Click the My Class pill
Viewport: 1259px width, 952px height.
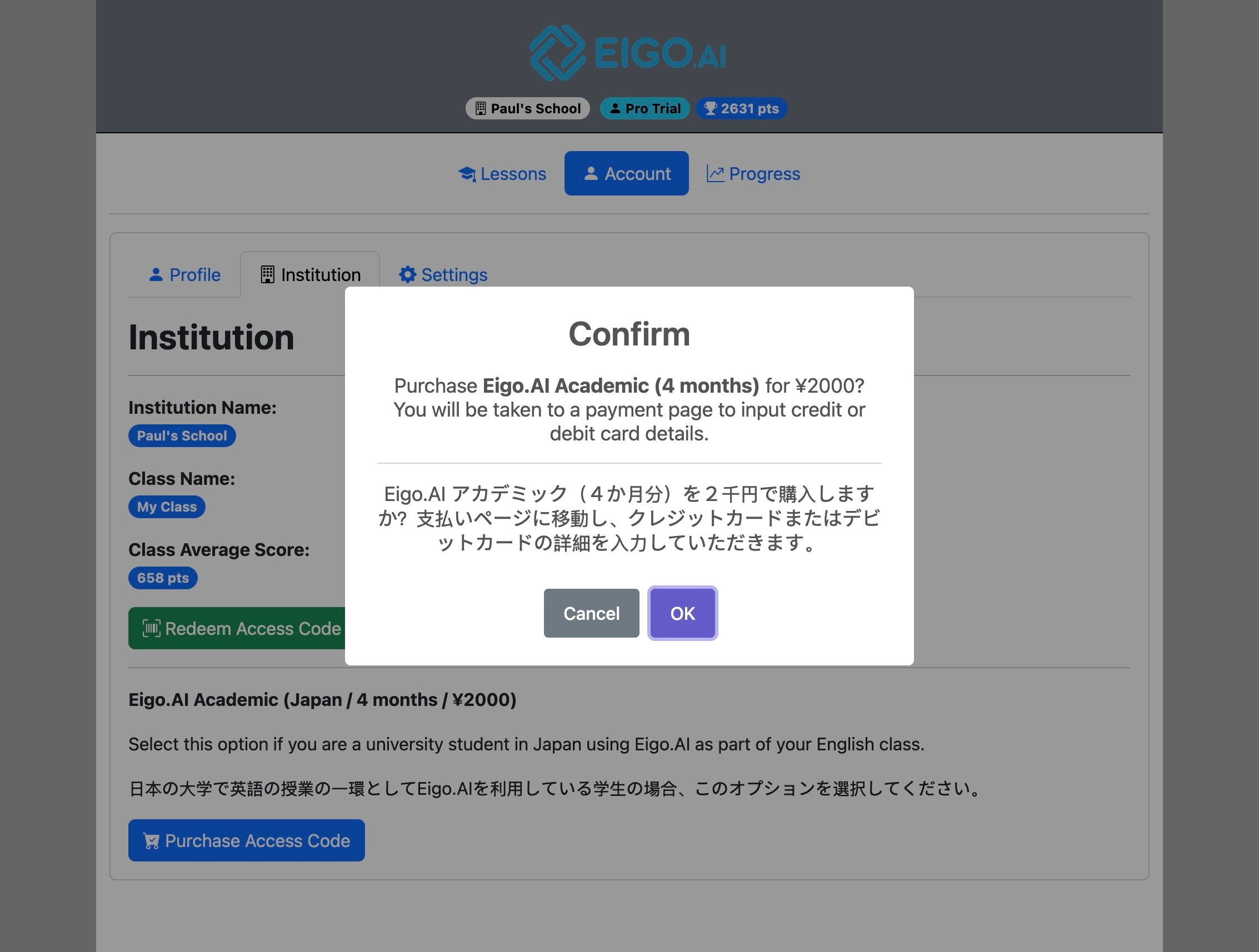167,507
